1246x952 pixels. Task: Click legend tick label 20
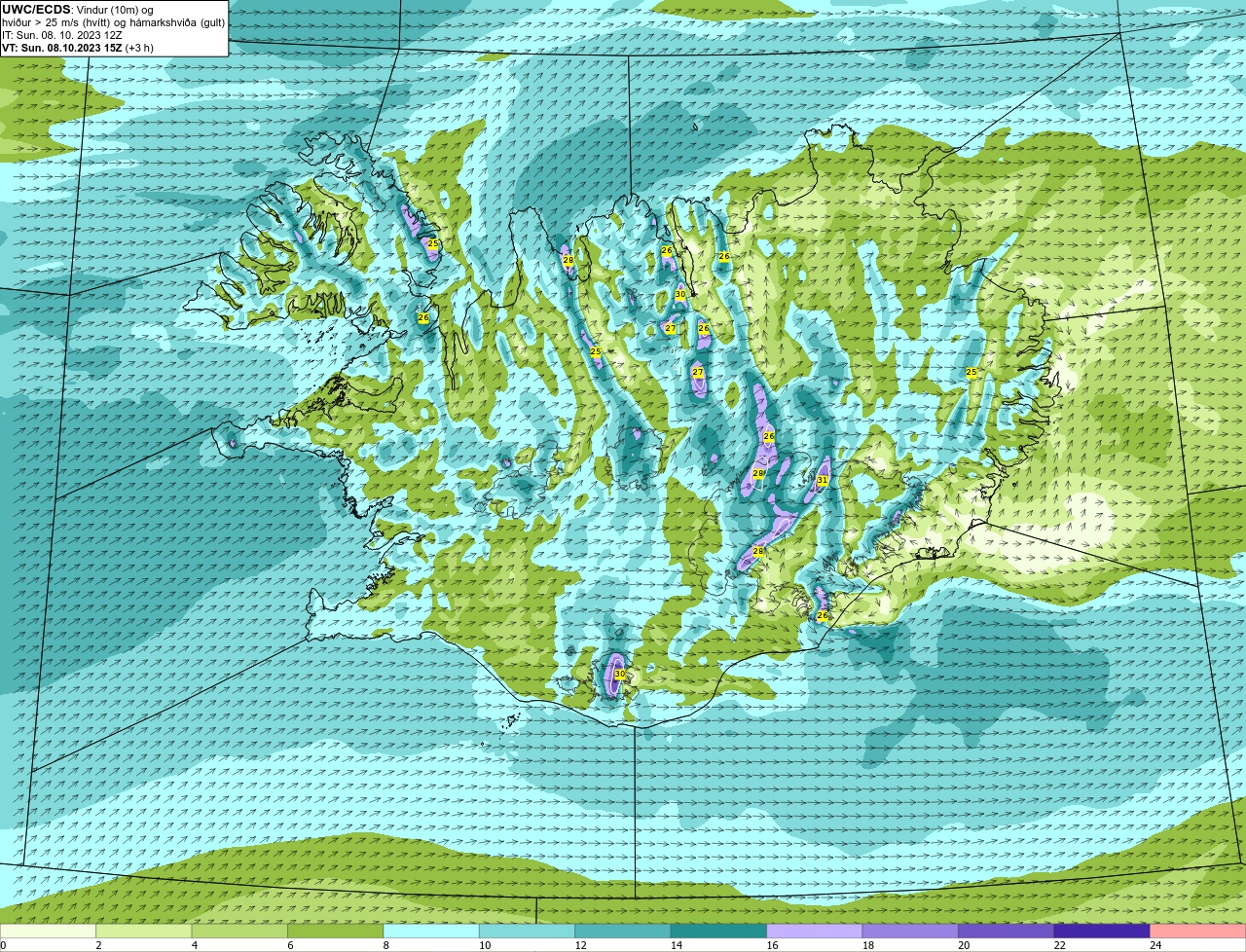point(964,945)
